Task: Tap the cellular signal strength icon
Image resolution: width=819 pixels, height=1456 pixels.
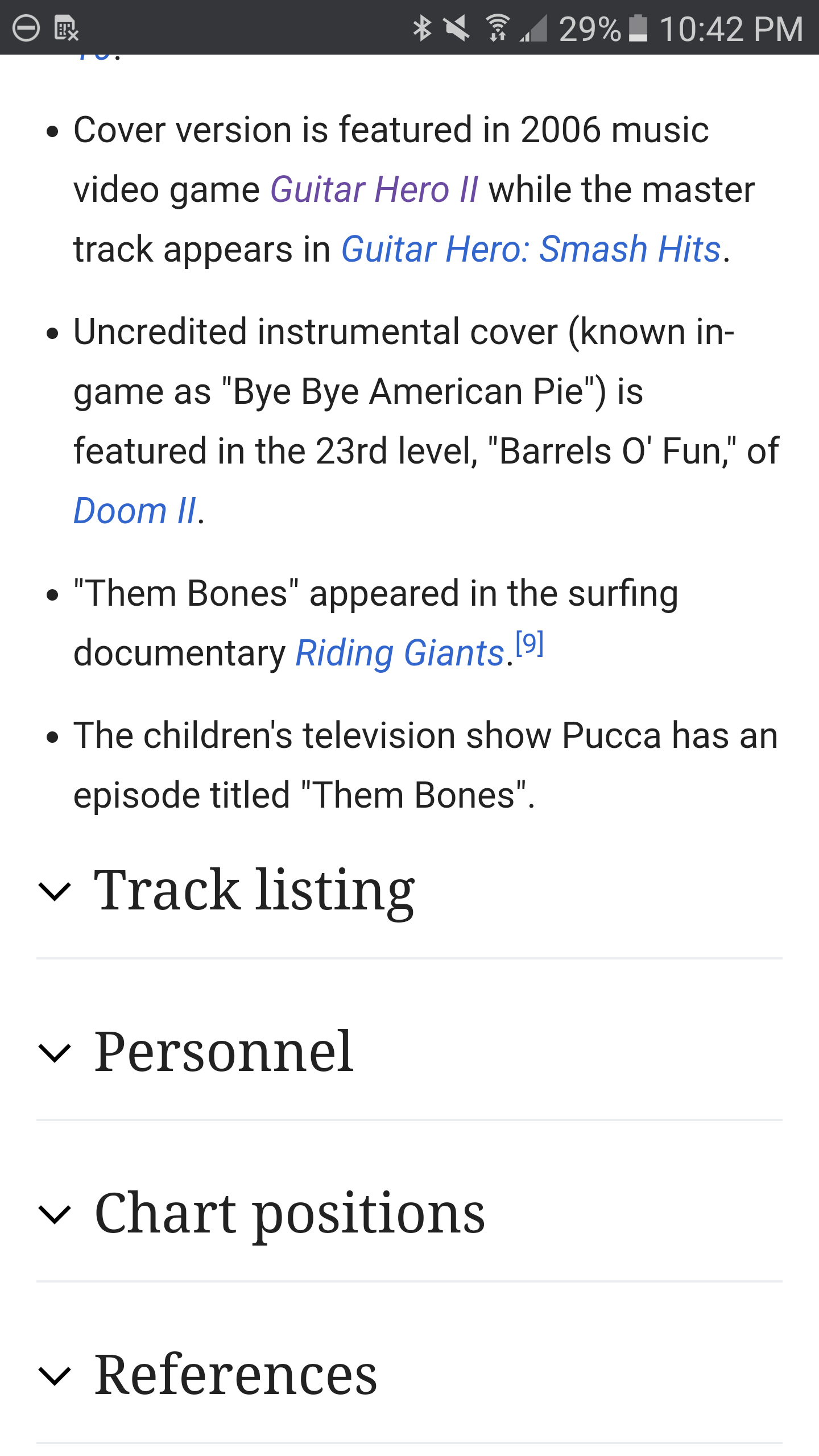Action: (533, 28)
